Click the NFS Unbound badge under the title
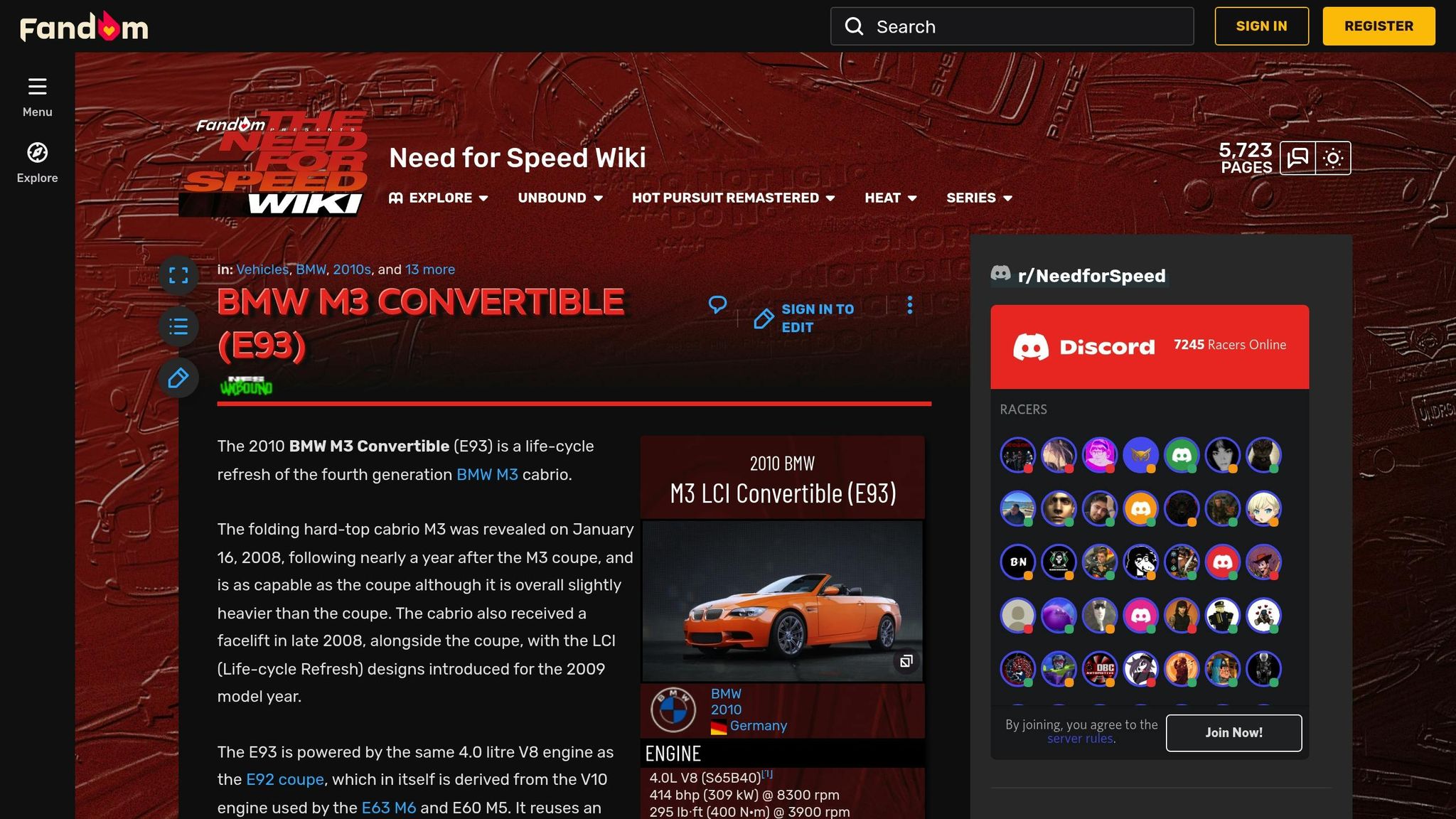 [246, 385]
